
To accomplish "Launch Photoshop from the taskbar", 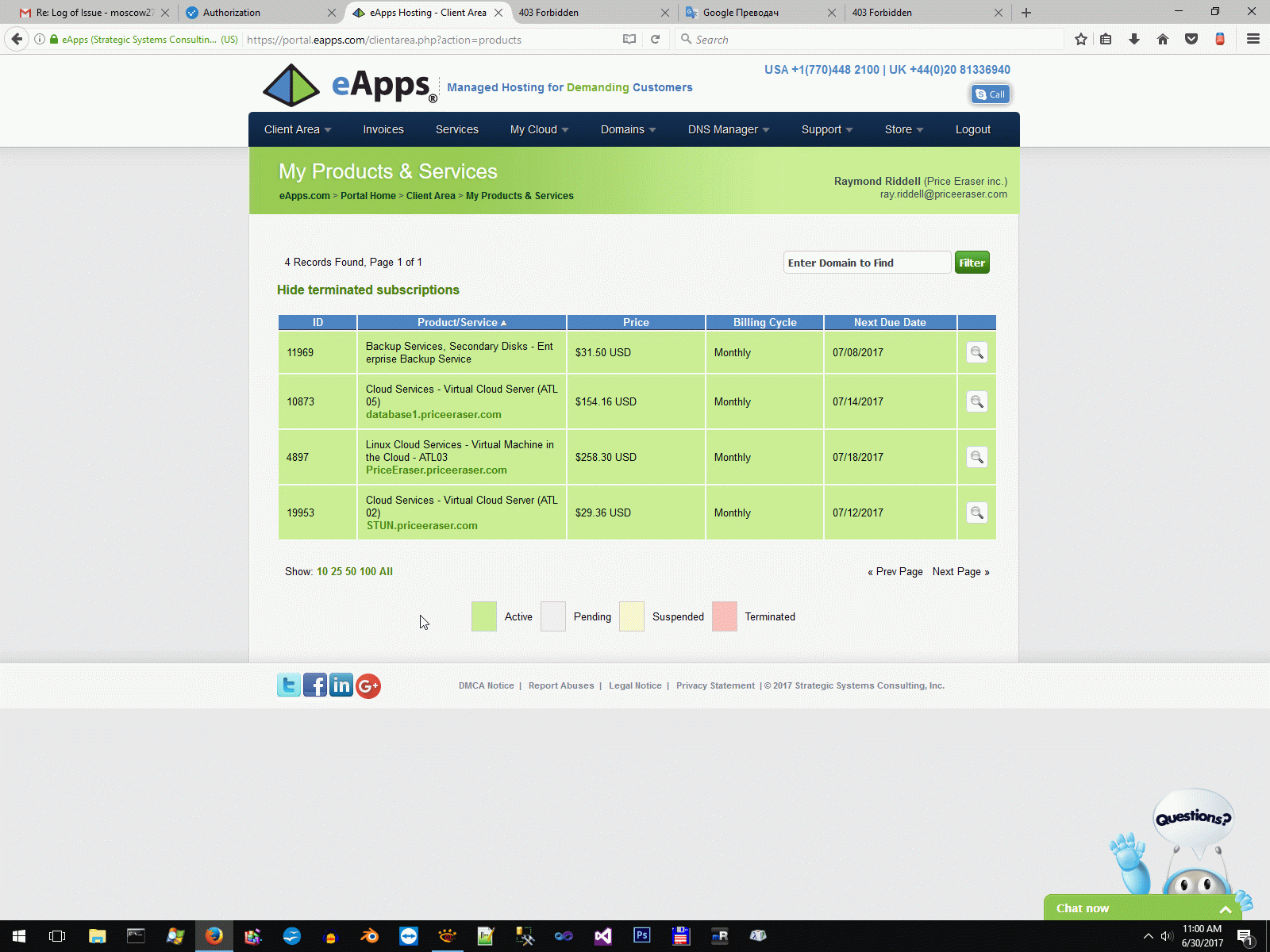I will [x=642, y=936].
